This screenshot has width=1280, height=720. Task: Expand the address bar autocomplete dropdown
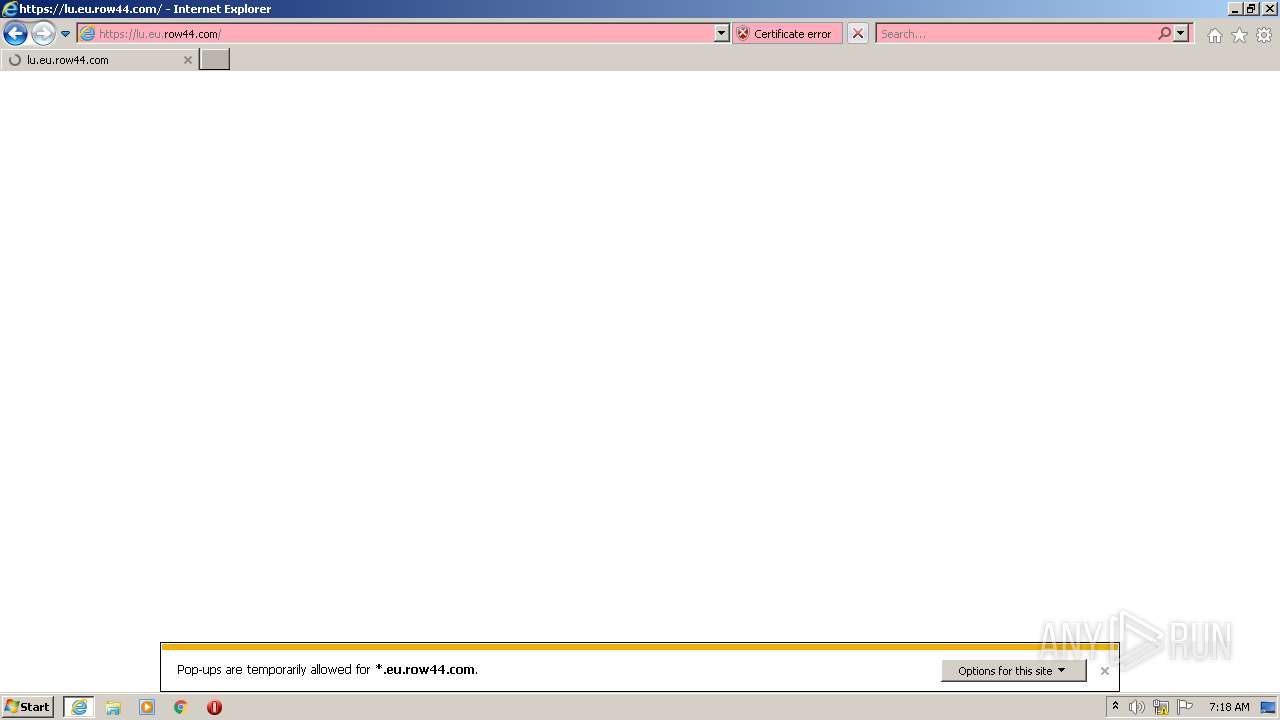722,34
